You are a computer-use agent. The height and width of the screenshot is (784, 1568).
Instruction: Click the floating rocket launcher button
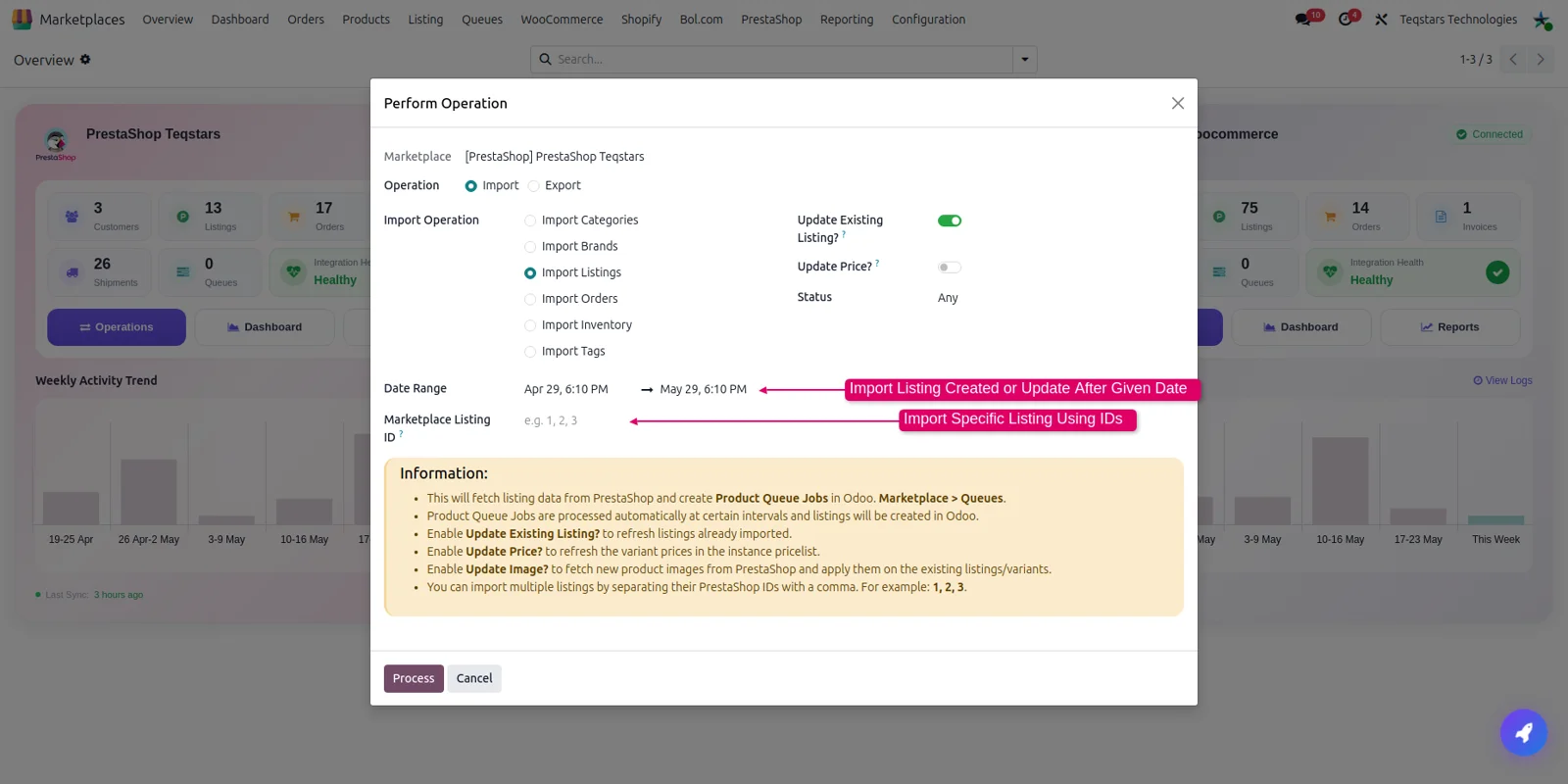1524,732
